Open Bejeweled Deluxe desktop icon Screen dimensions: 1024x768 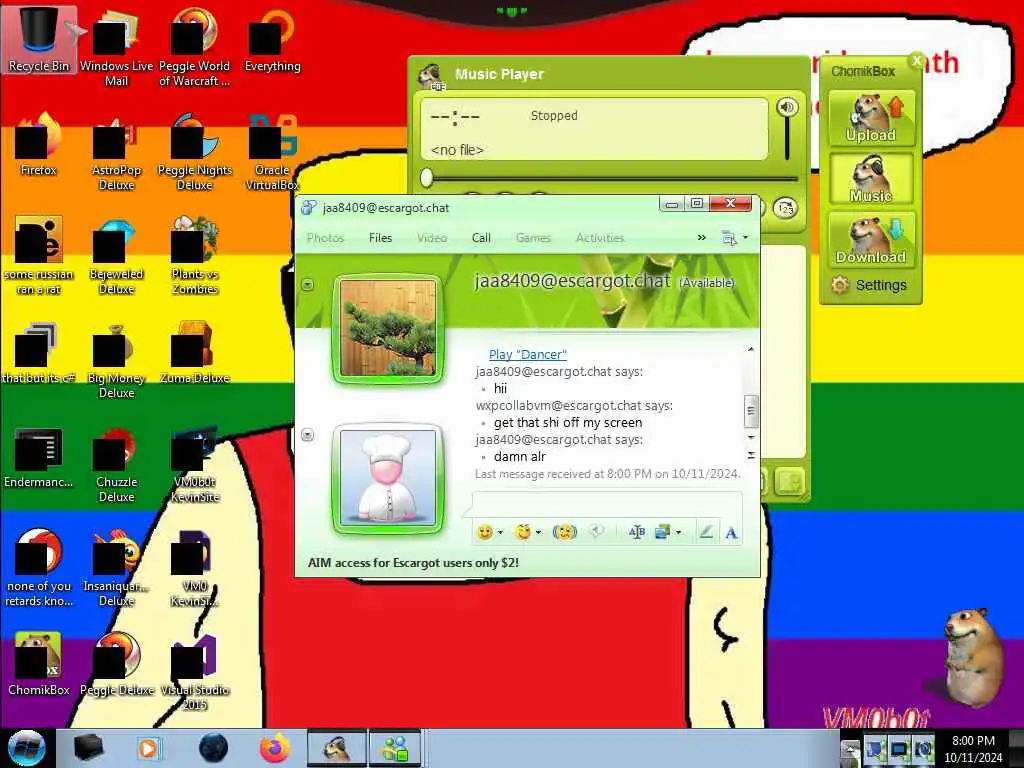pyautogui.click(x=116, y=256)
